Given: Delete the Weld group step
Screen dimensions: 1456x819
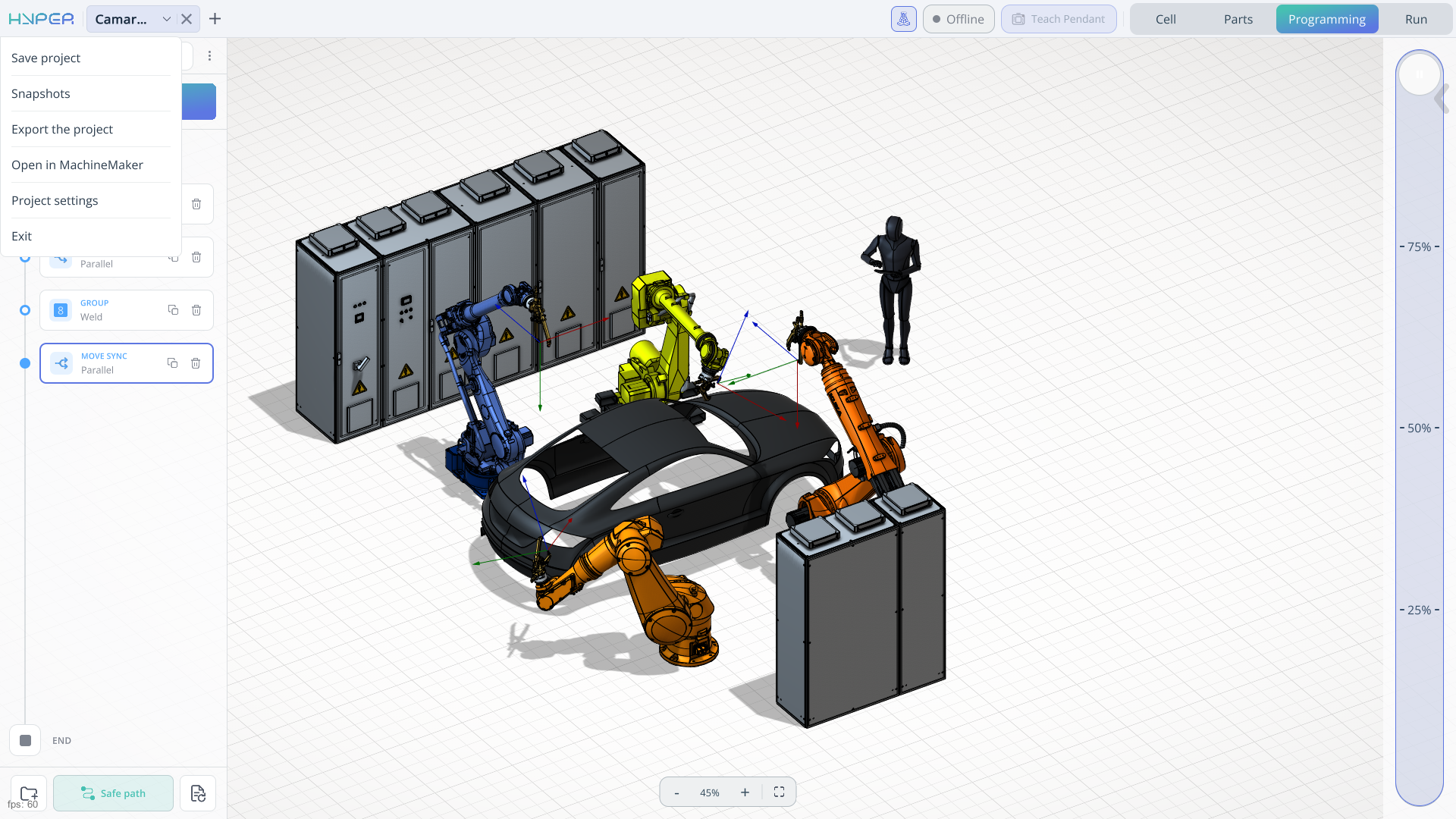Looking at the screenshot, I should 196,310.
